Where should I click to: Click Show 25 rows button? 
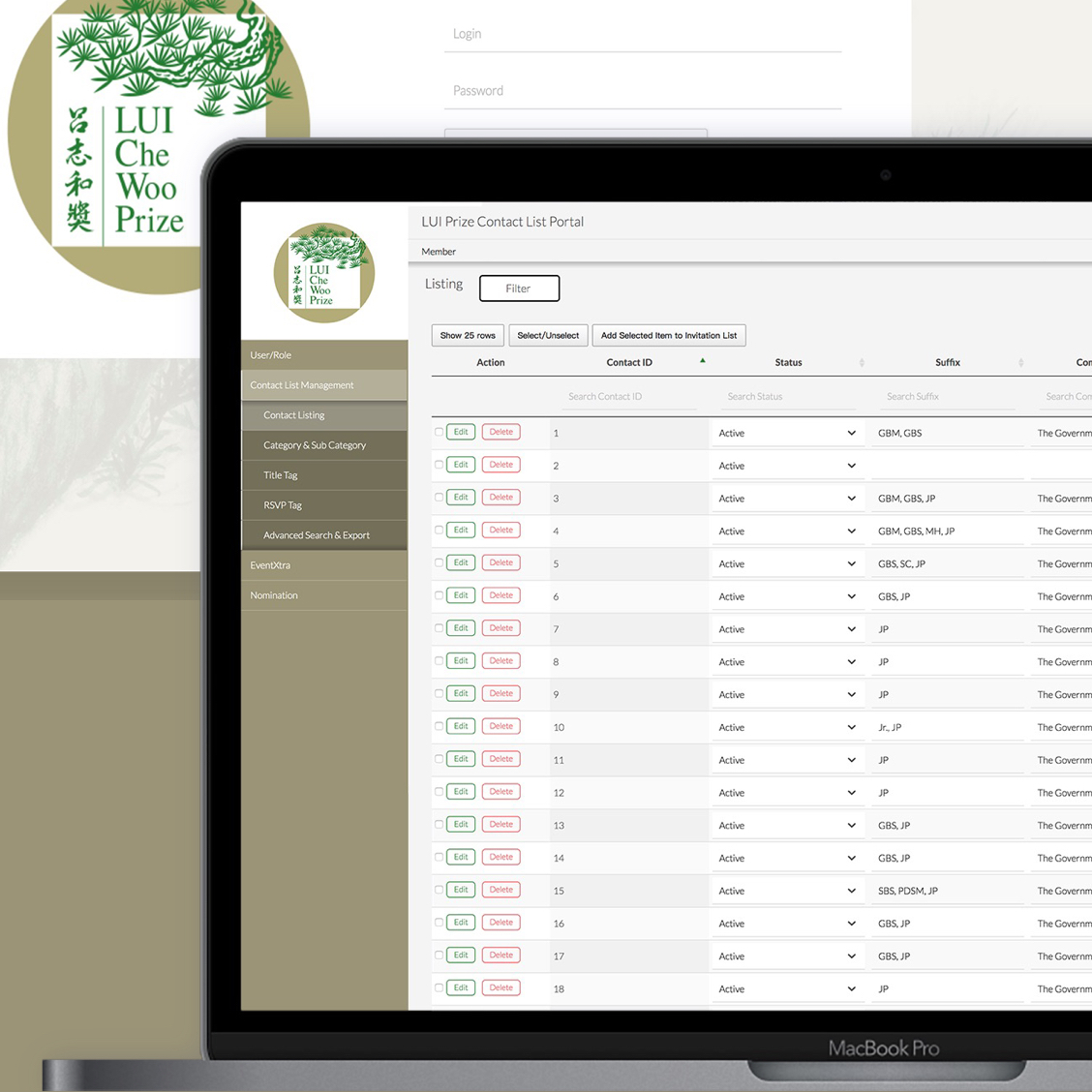[x=468, y=335]
